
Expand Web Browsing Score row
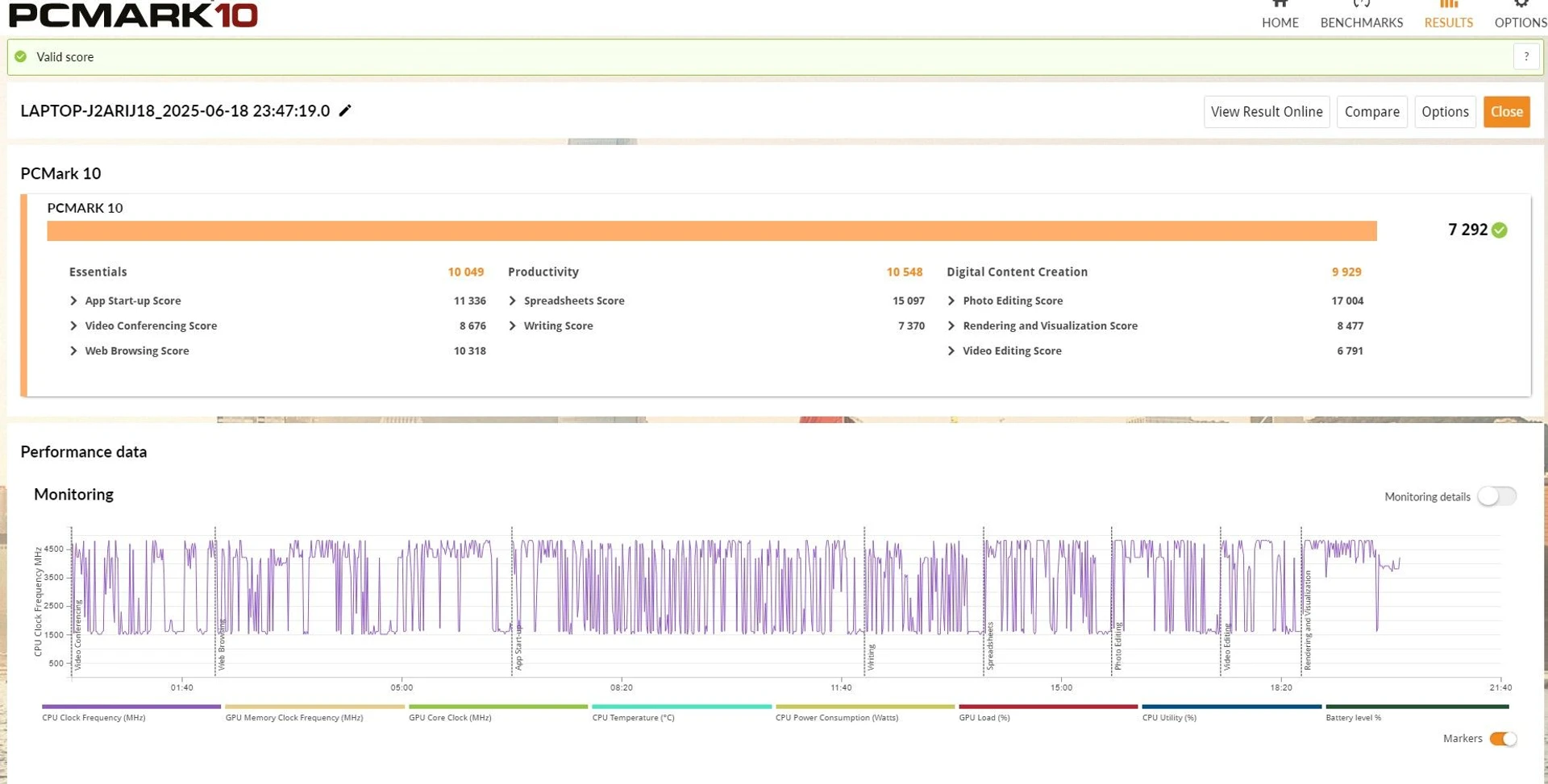(x=73, y=351)
